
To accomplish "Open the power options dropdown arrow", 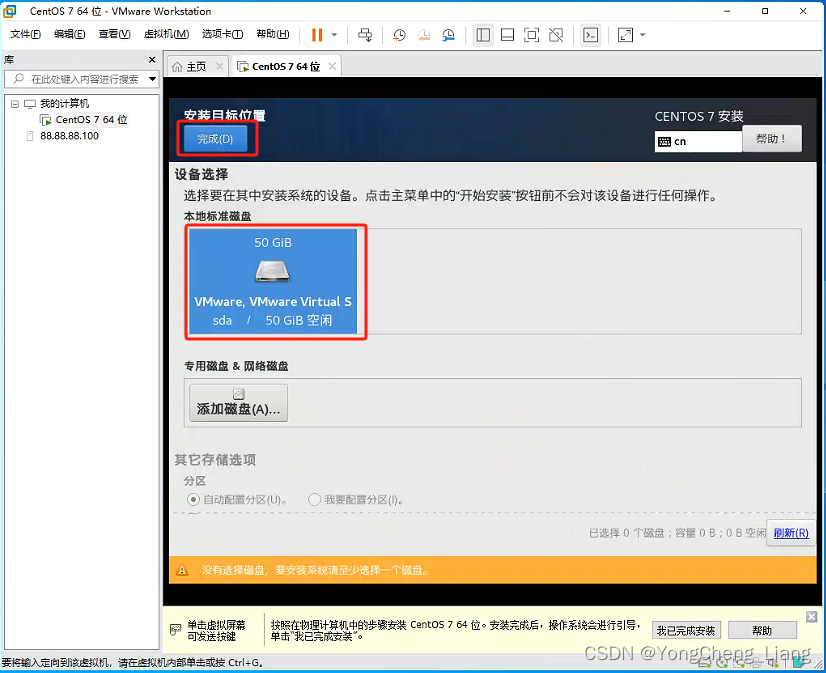I will pos(335,35).
